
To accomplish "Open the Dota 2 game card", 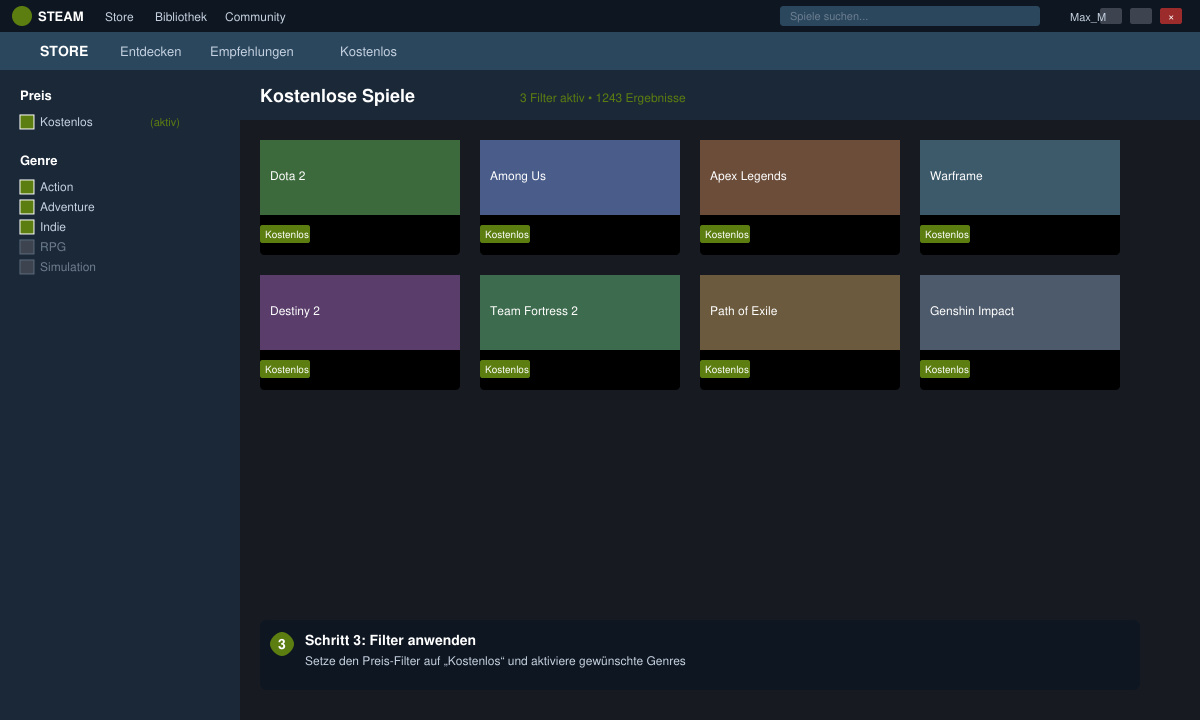I will [x=360, y=197].
